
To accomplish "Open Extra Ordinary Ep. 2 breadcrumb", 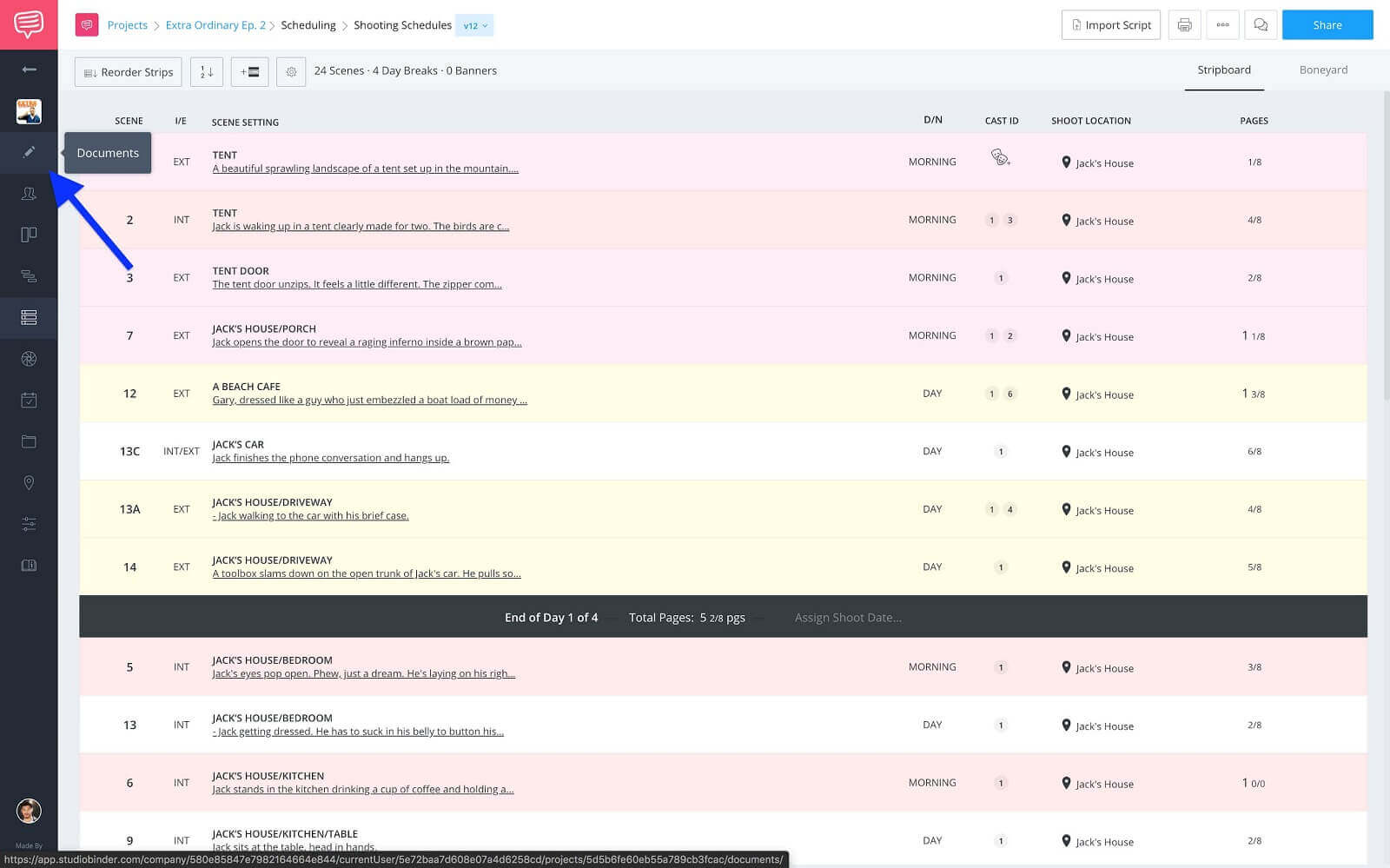I will [x=215, y=25].
